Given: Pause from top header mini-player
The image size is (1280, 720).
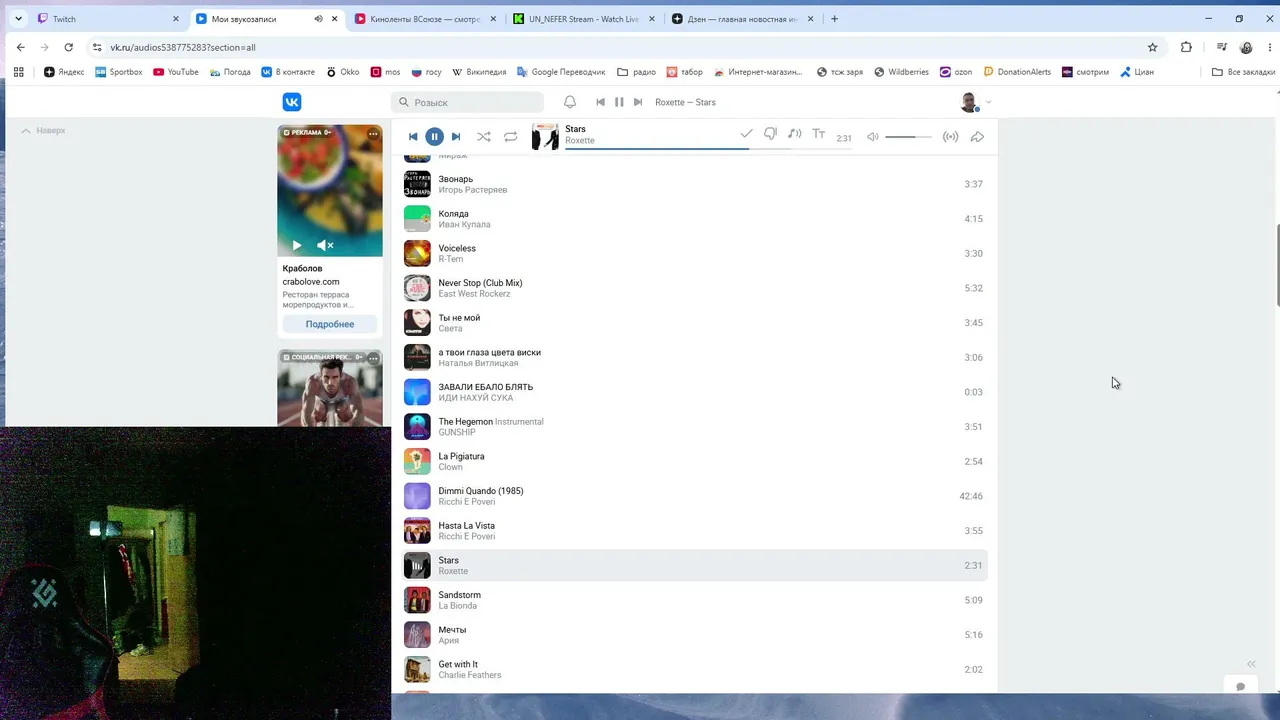Looking at the screenshot, I should (x=619, y=102).
